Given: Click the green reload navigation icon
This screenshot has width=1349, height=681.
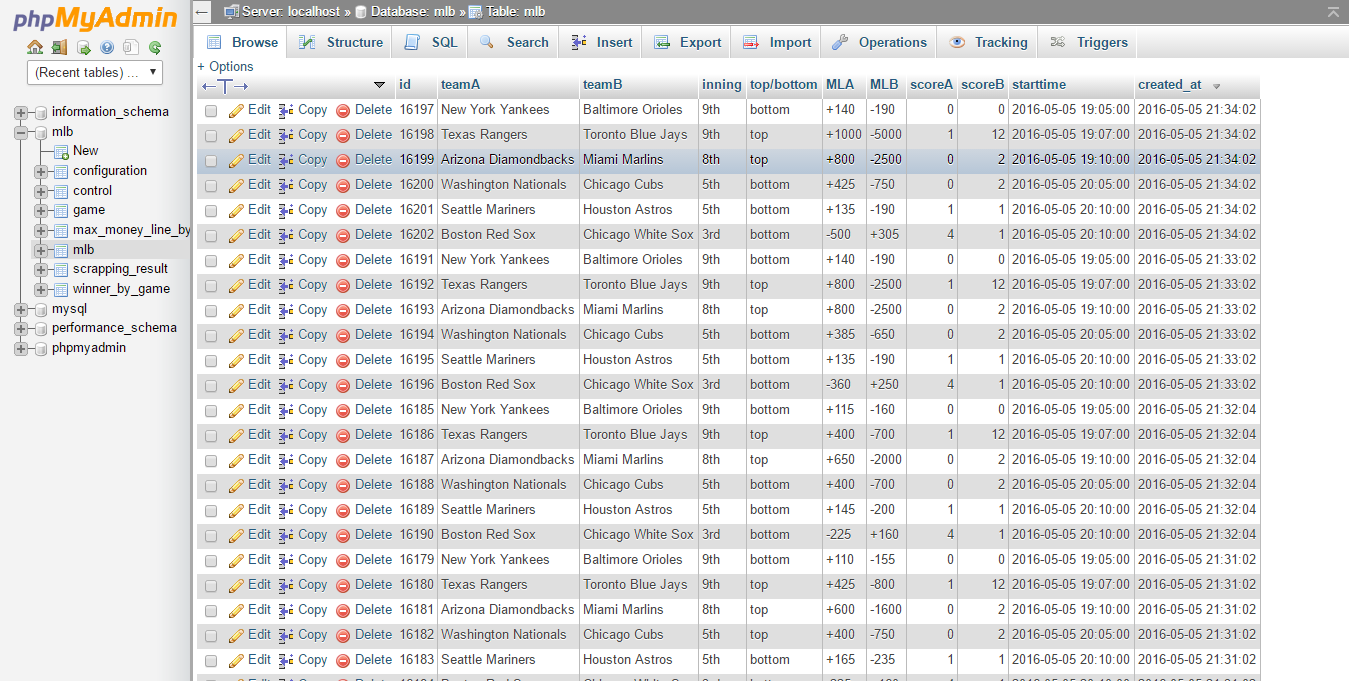Looking at the screenshot, I should (155, 47).
